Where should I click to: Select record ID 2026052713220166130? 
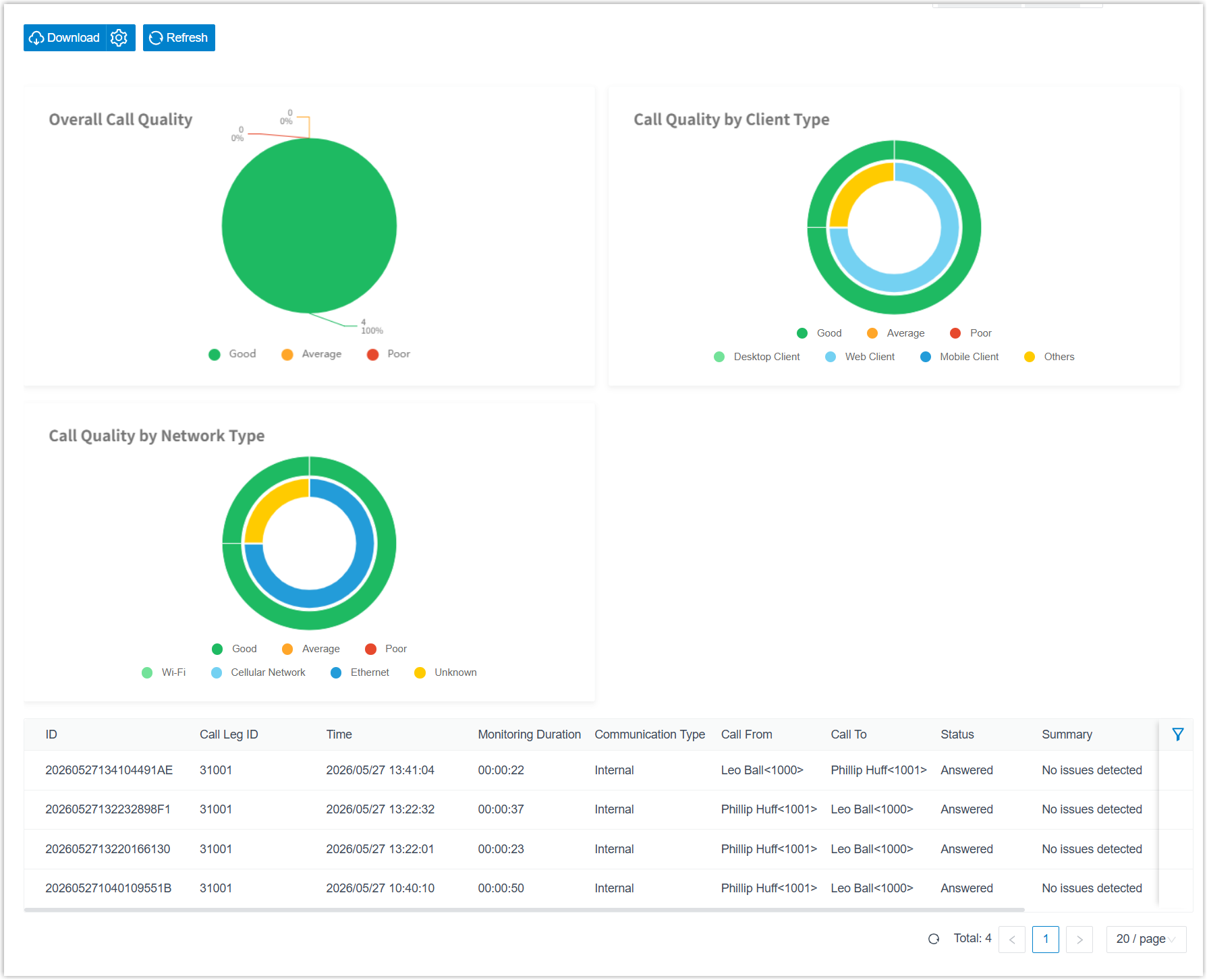pyautogui.click(x=108, y=849)
